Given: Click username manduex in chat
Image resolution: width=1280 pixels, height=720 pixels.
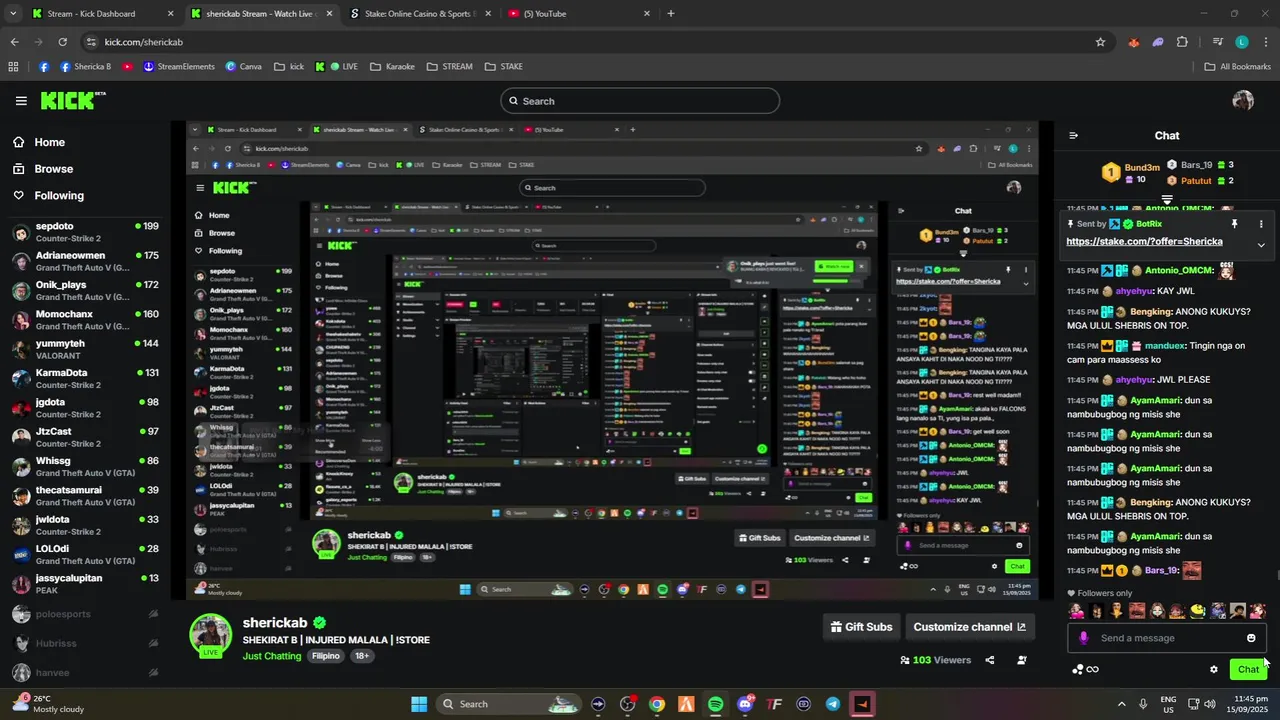Looking at the screenshot, I should [1166, 346].
